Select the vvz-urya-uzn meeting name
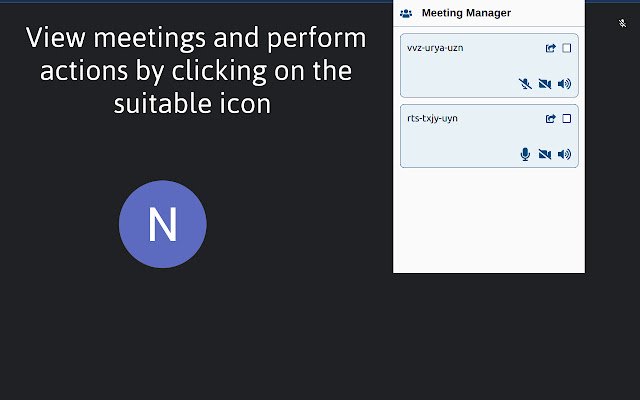This screenshot has width=640, height=400. 435,48
